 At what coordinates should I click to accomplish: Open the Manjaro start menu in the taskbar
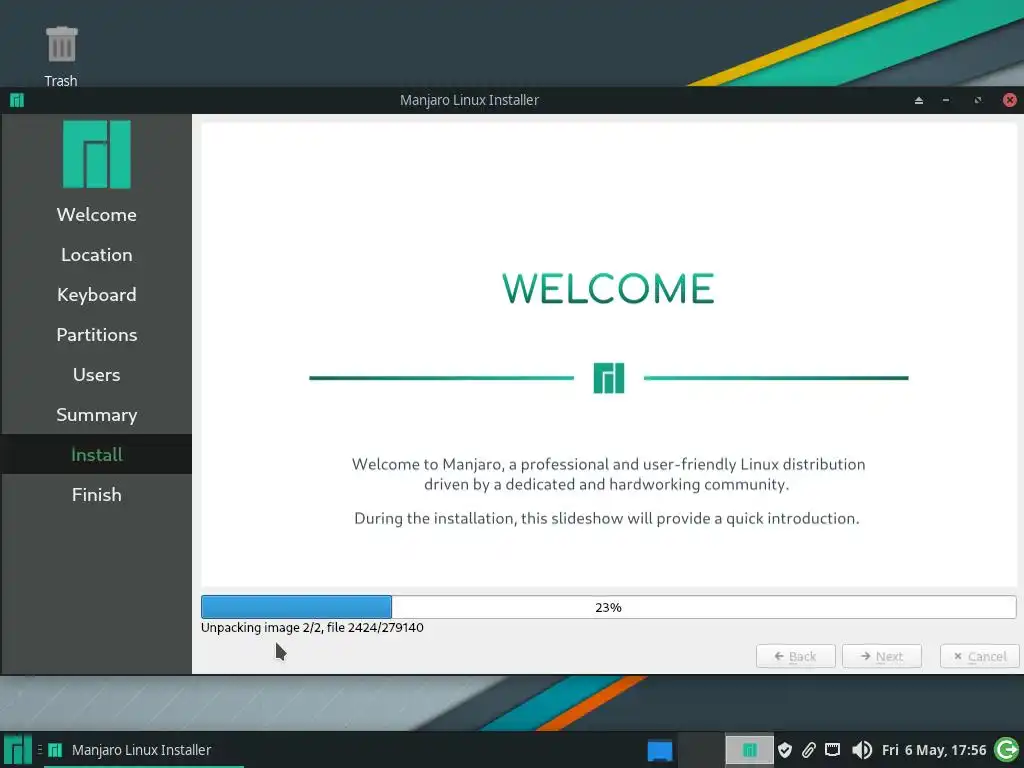pyautogui.click(x=18, y=750)
